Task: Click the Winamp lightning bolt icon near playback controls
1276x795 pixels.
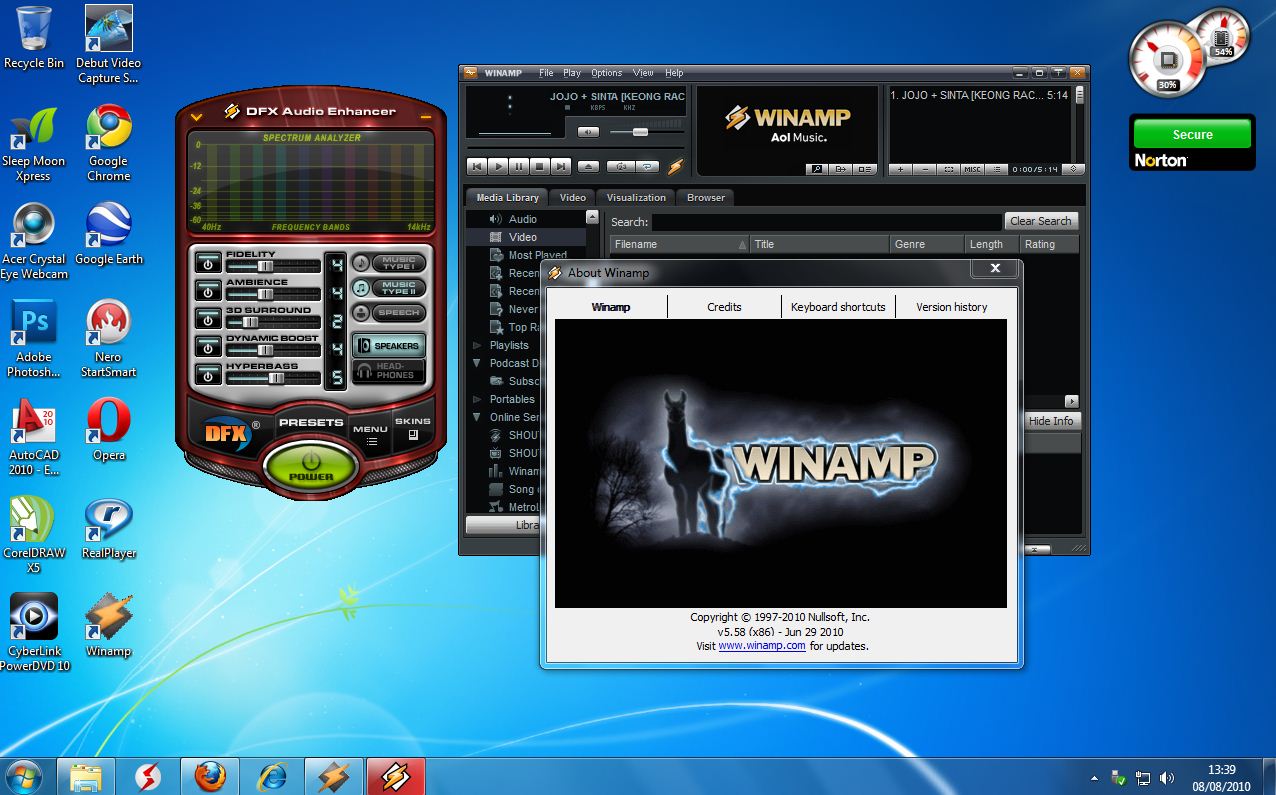Action: point(676,167)
